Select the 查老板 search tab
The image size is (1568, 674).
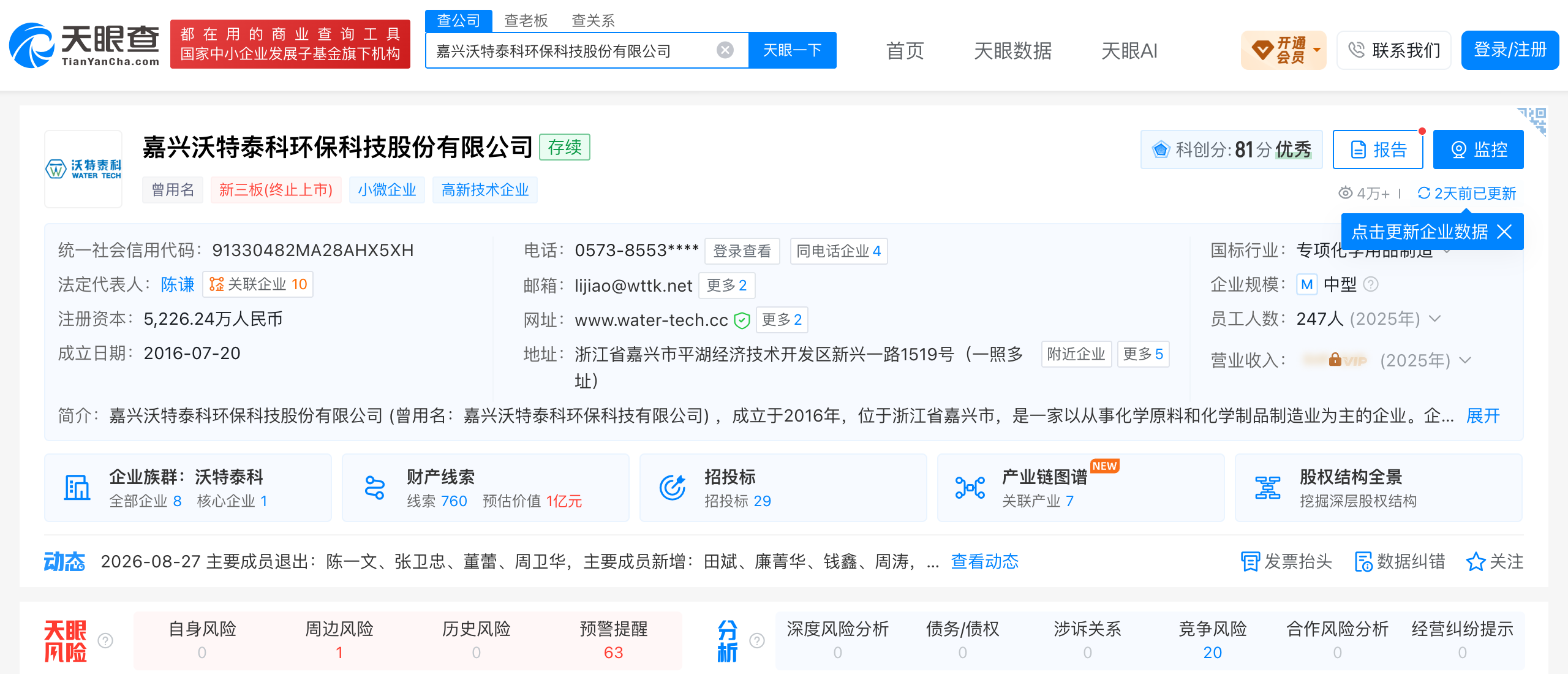coord(526,21)
